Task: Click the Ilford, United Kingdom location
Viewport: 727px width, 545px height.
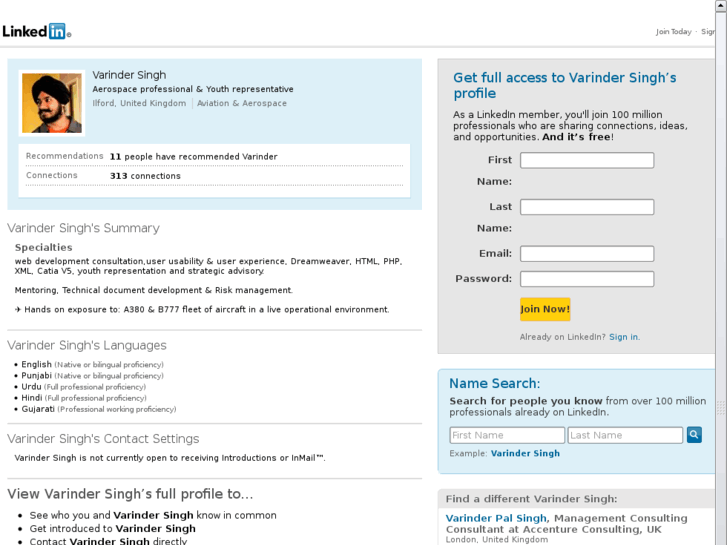Action: [x=139, y=103]
